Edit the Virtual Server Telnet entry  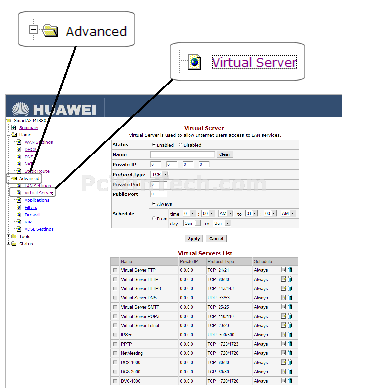(x=283, y=325)
